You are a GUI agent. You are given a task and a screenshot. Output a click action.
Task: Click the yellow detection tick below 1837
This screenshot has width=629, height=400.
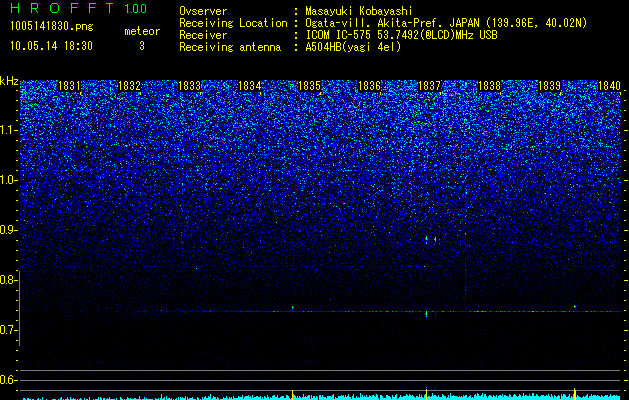[426, 394]
